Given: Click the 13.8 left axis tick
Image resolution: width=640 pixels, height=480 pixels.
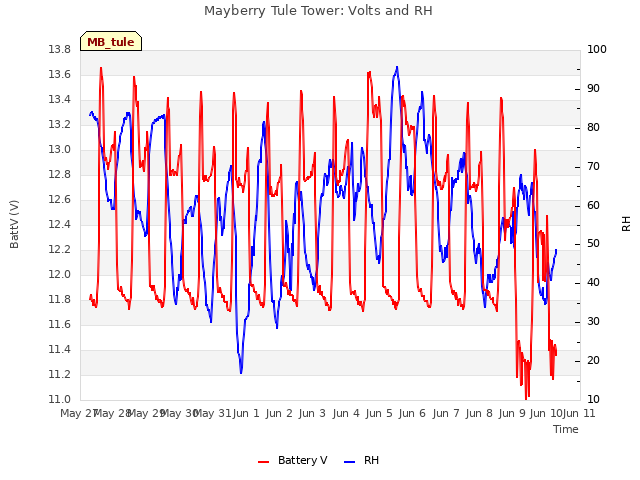Looking at the screenshot, I should tap(60, 49).
